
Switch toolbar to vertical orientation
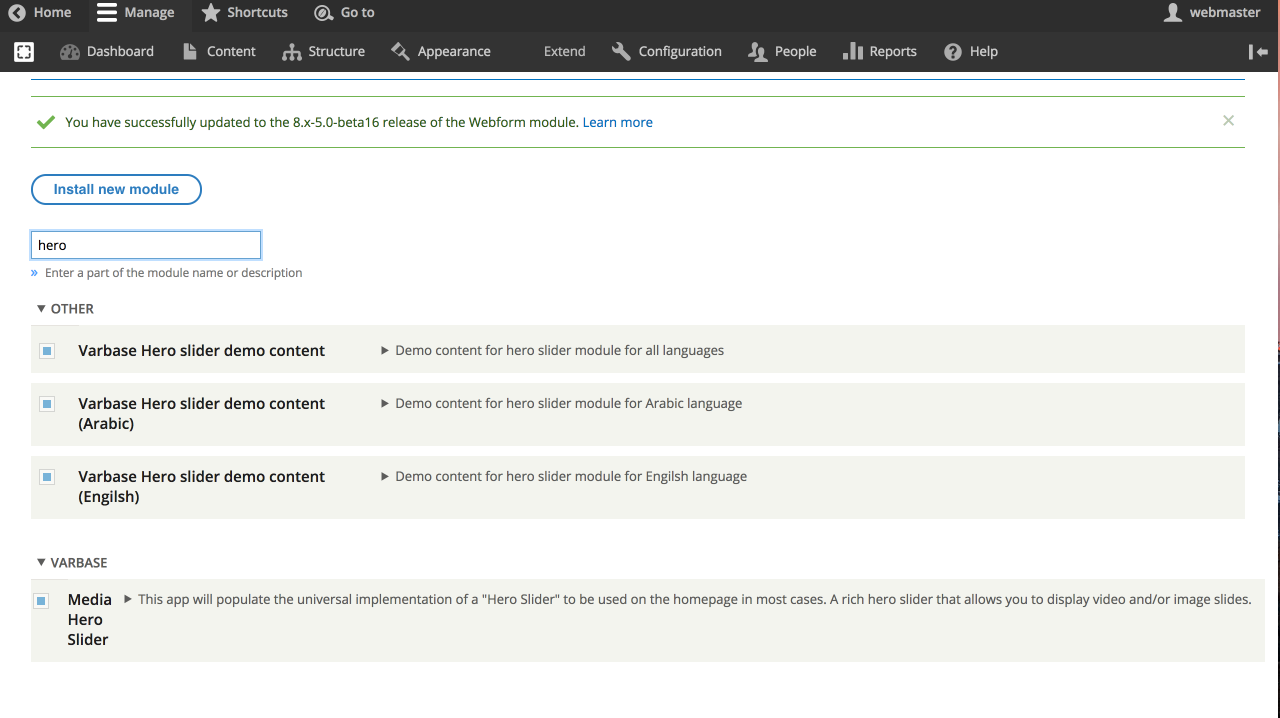click(x=1259, y=52)
